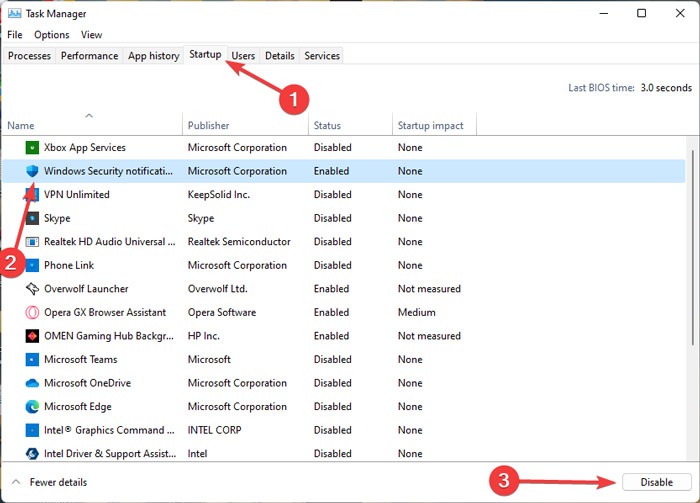
Task: Sort by the Status column header
Action: coord(350,124)
